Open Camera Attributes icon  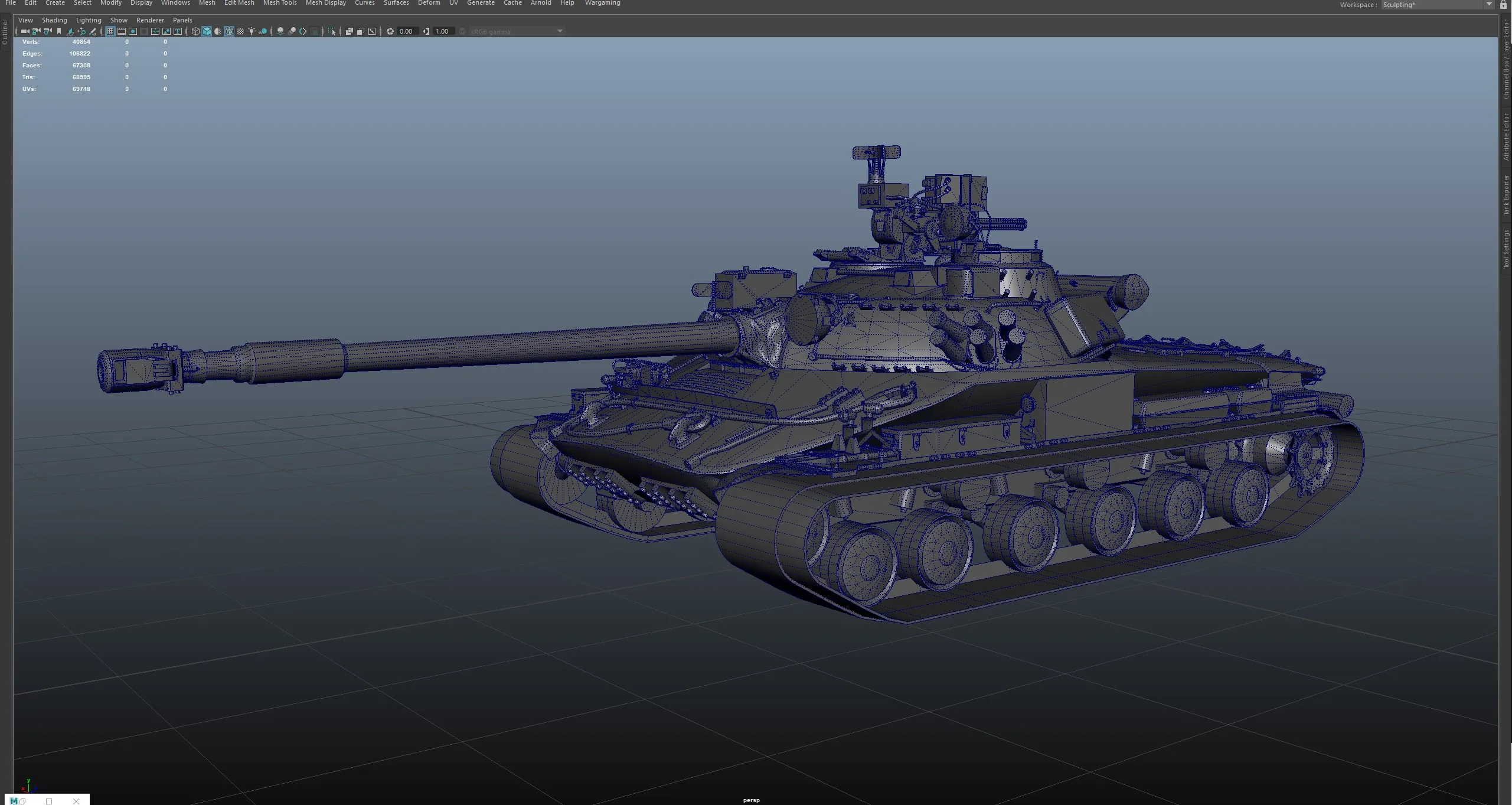[x=48, y=31]
